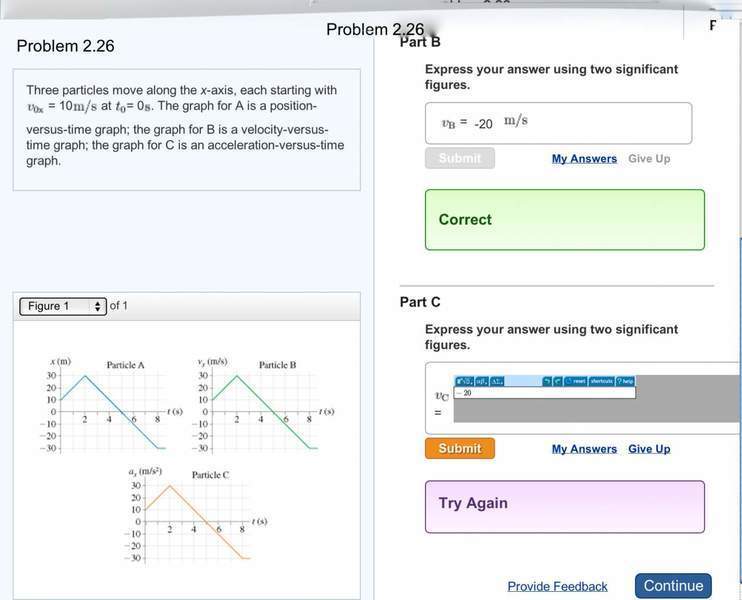
Task: Click the vB answer box
Action: point(558,123)
